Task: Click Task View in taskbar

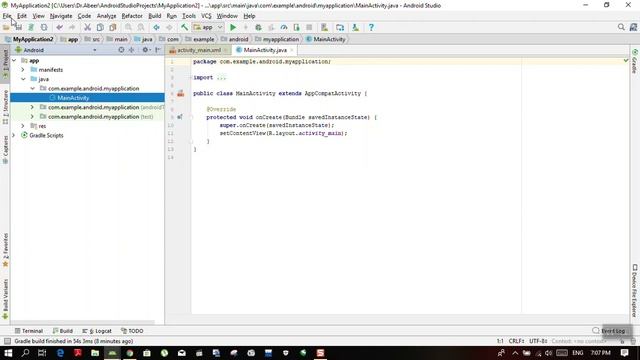Action: [42, 353]
